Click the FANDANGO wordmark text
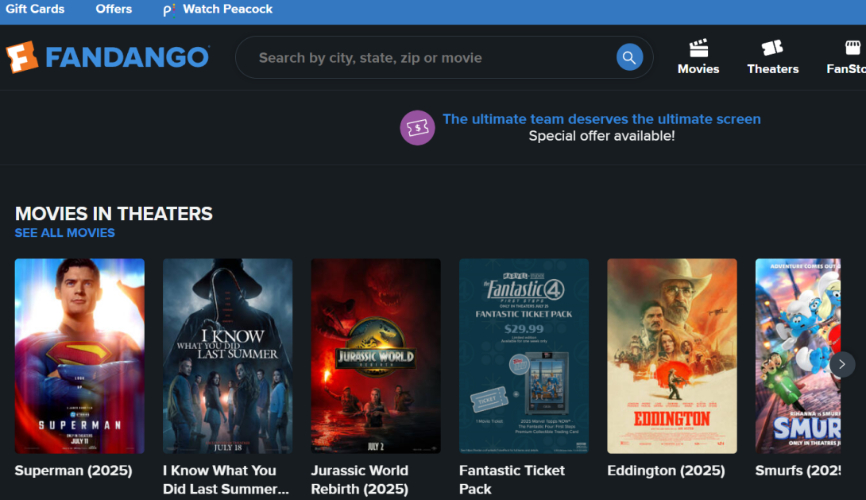Image resolution: width=866 pixels, height=500 pixels. (x=127, y=57)
